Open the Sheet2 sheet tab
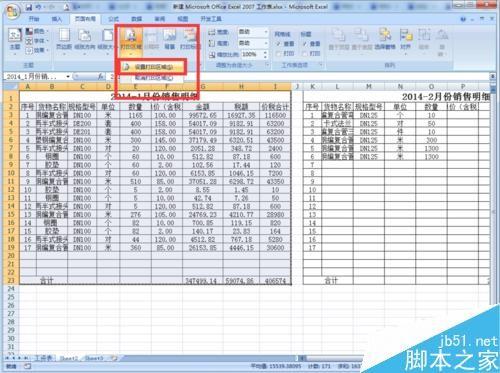Screen dimensions: 500x373 point(68,358)
